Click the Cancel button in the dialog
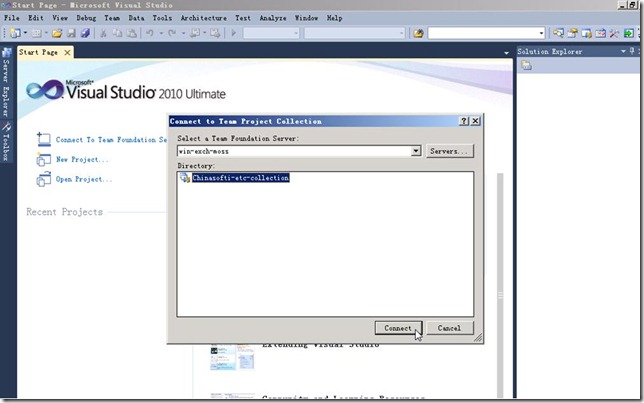Viewport: 644px width, 403px height. pyautogui.click(x=449, y=328)
